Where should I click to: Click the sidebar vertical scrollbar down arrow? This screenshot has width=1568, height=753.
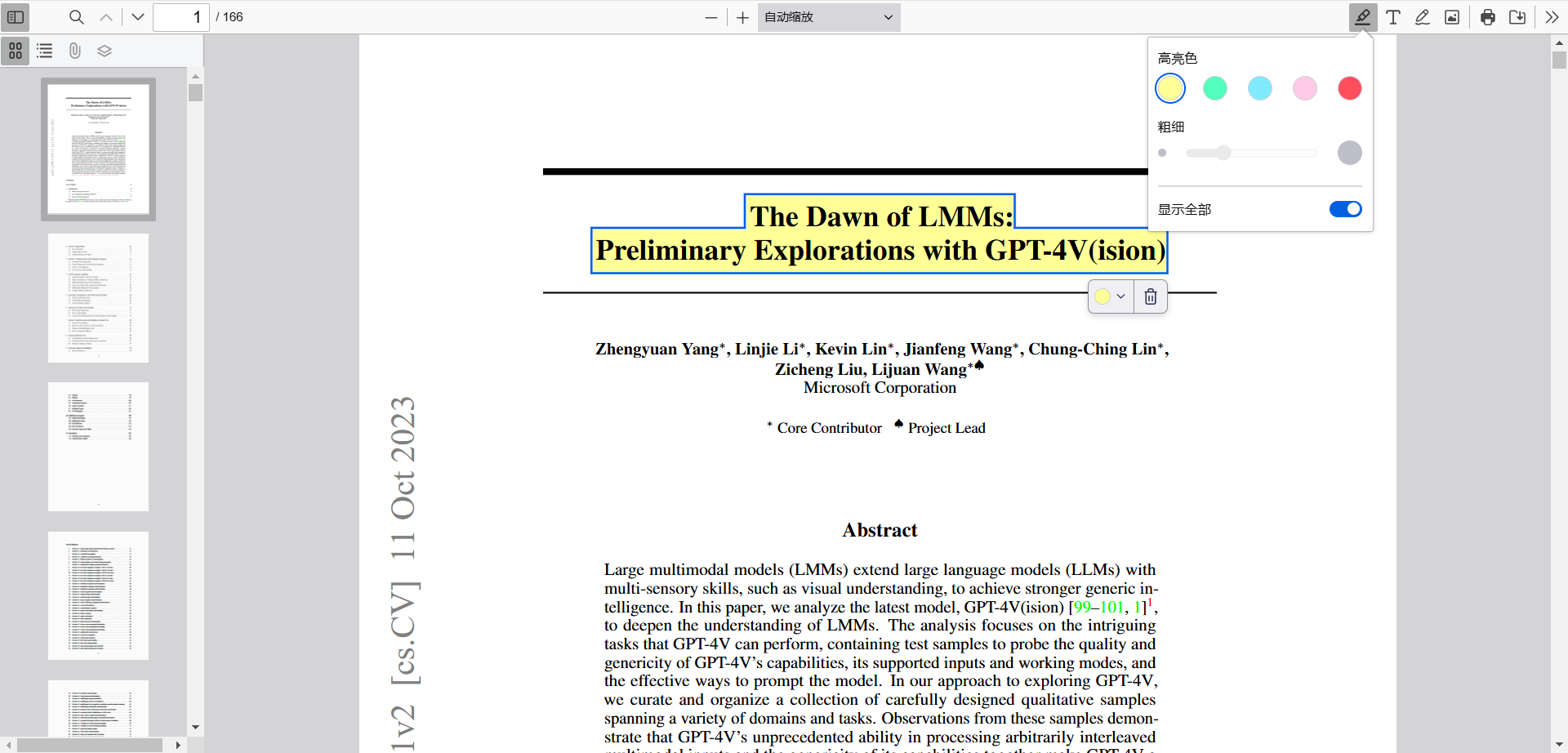pyautogui.click(x=195, y=727)
